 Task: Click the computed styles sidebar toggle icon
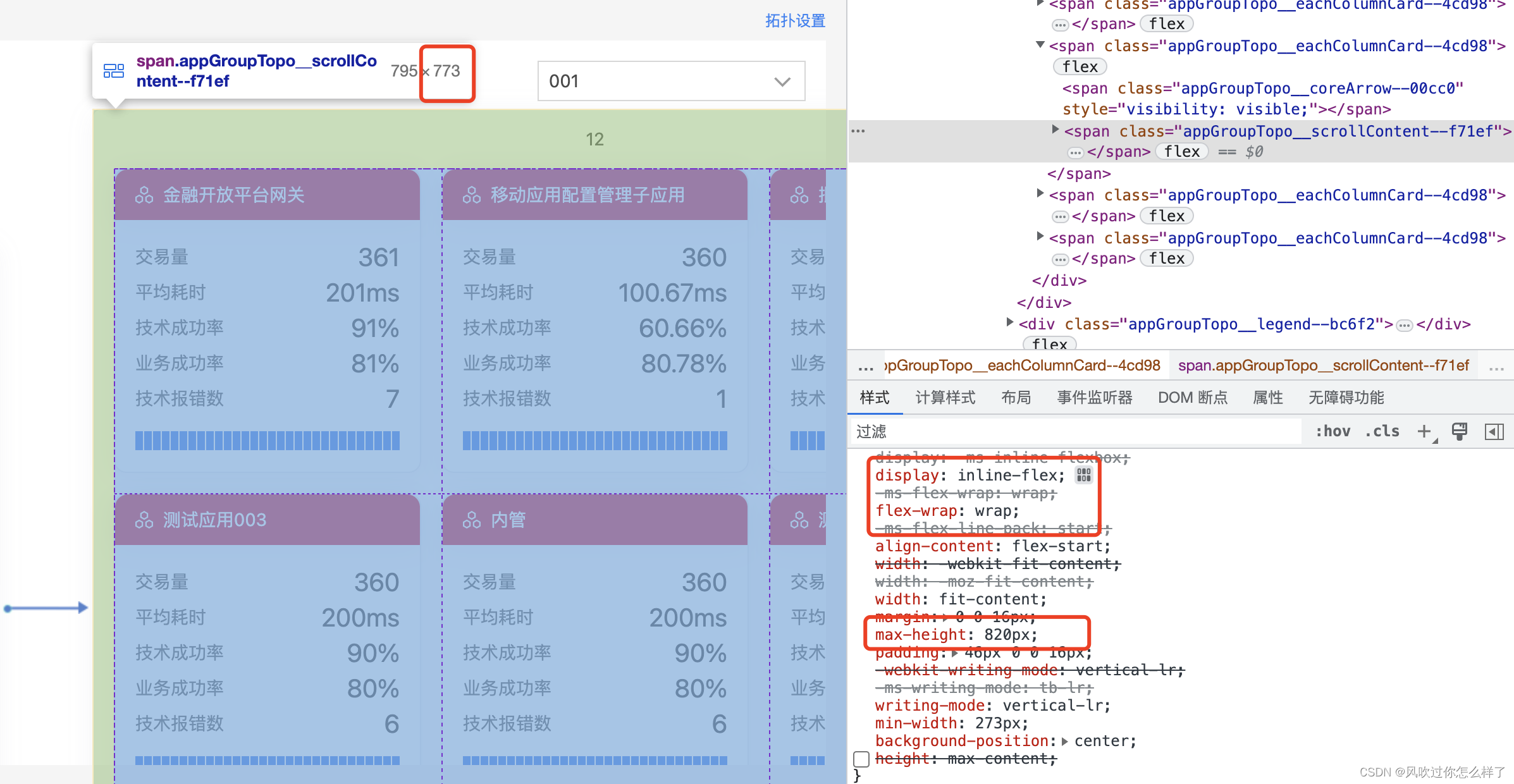(1494, 432)
